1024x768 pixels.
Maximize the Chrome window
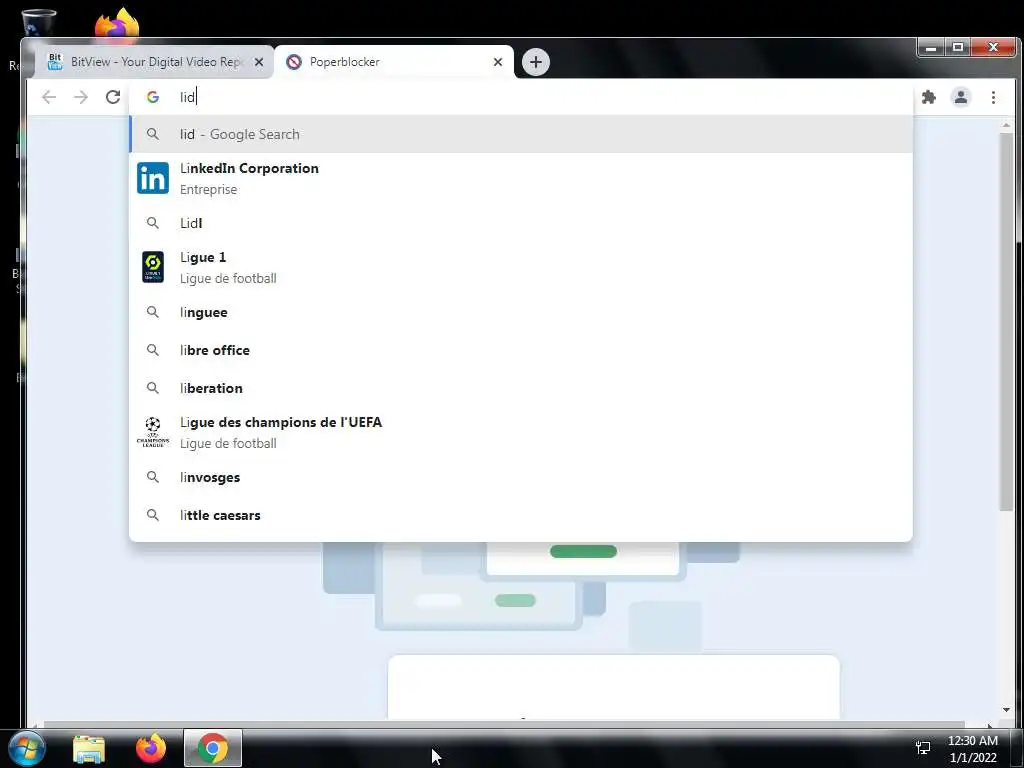(958, 48)
